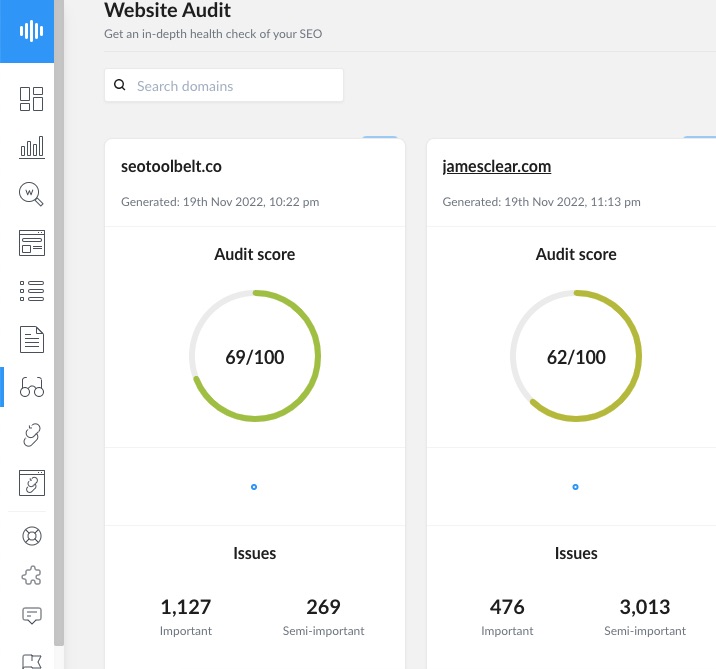Click the Generated 19th Nov 2022, 11:13 pm text
The width and height of the screenshot is (716, 669).
pyautogui.click(x=542, y=202)
